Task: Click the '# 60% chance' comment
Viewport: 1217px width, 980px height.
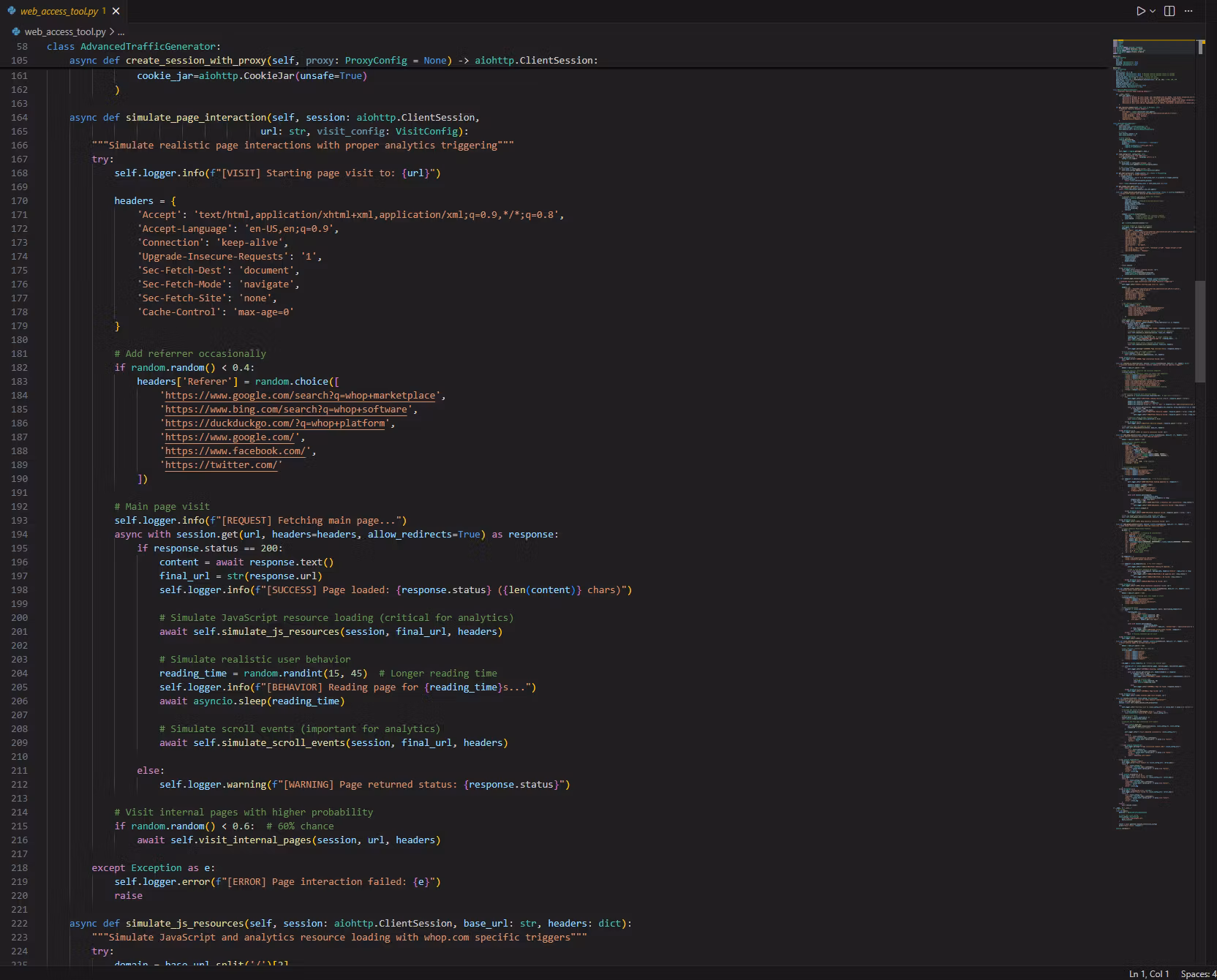Action: click(300, 826)
